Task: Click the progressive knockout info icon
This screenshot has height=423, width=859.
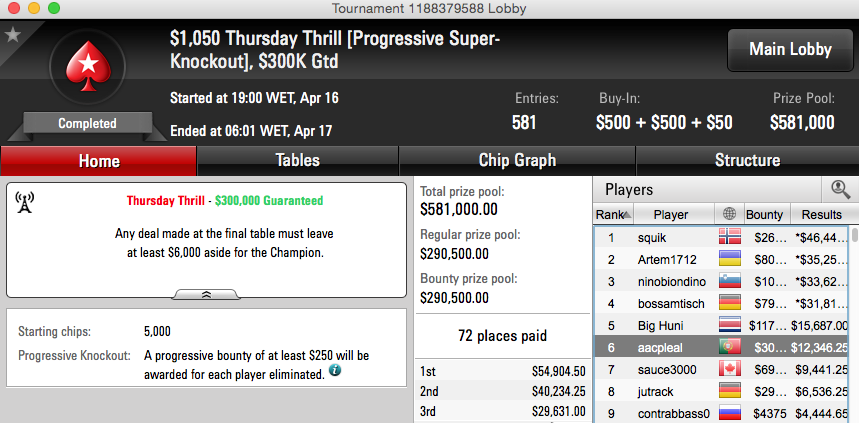Action: [335, 370]
